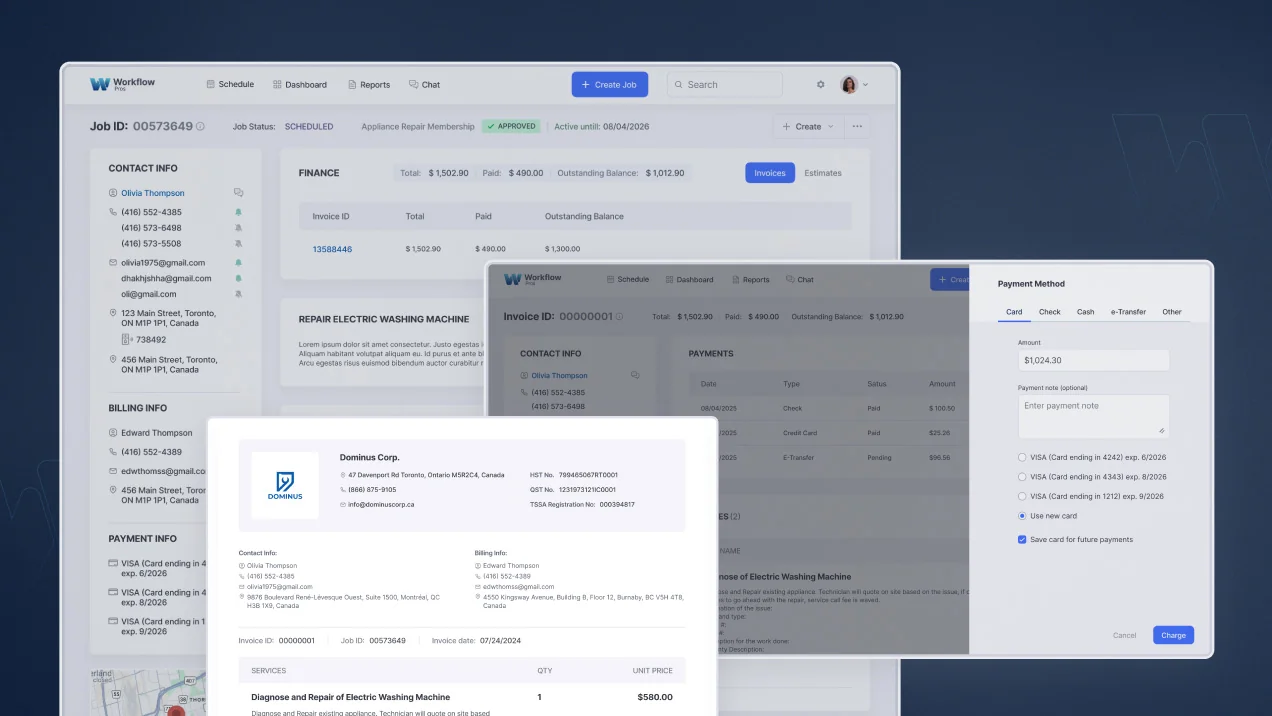1272x716 pixels.
Task: Click card icon beside VISA exp. 8/2026 in Payment Info
Action: pyautogui.click(x=113, y=592)
